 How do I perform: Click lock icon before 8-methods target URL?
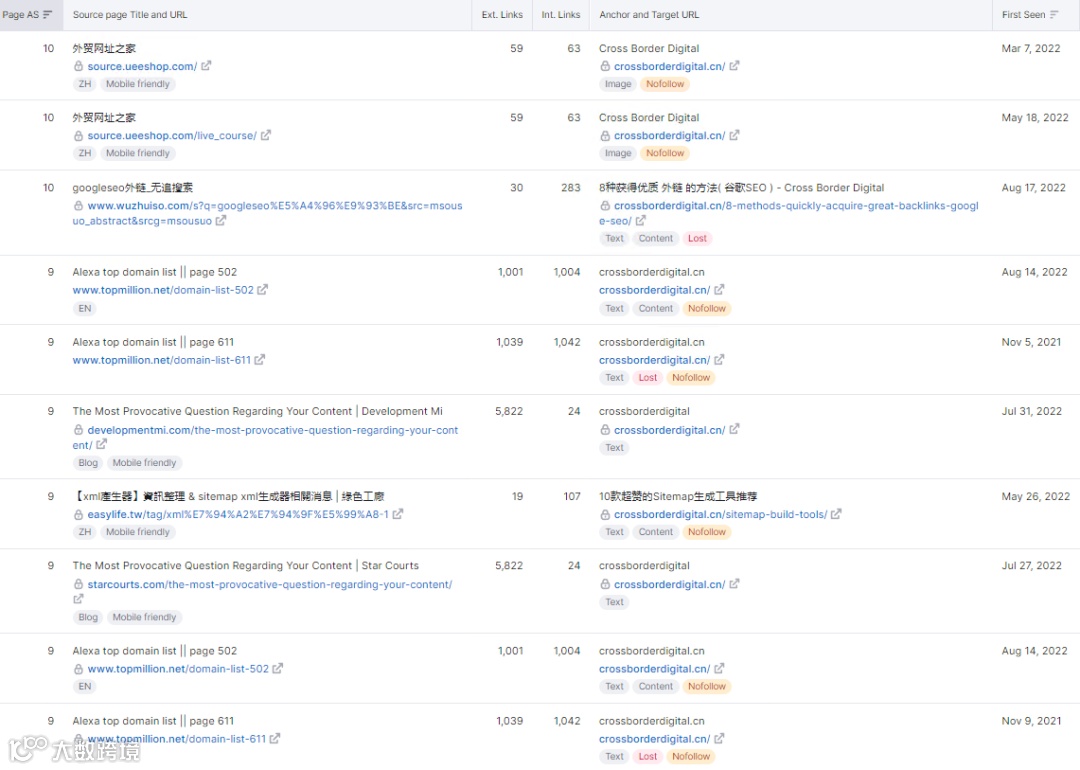605,205
